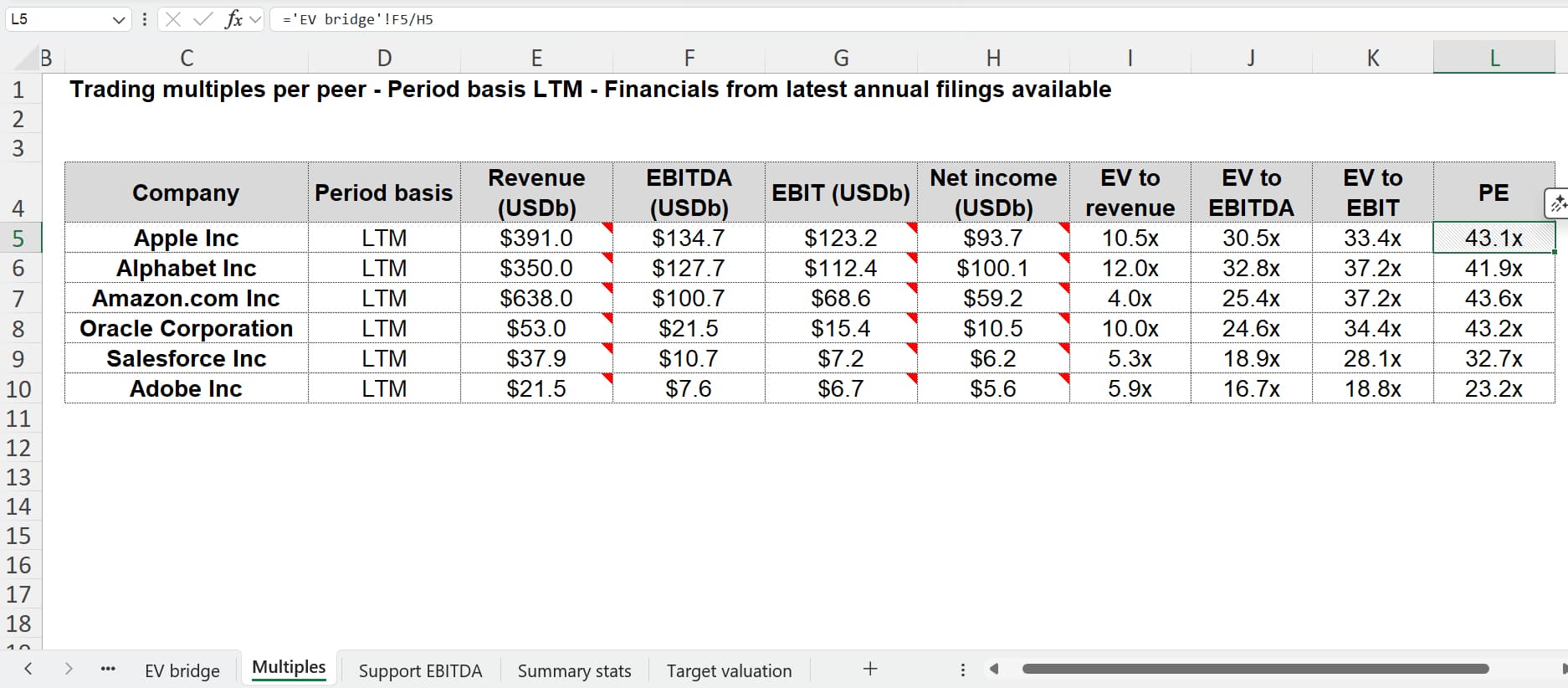The width and height of the screenshot is (1568, 688).
Task: Click the Insert Function fx icon
Action: point(233,19)
